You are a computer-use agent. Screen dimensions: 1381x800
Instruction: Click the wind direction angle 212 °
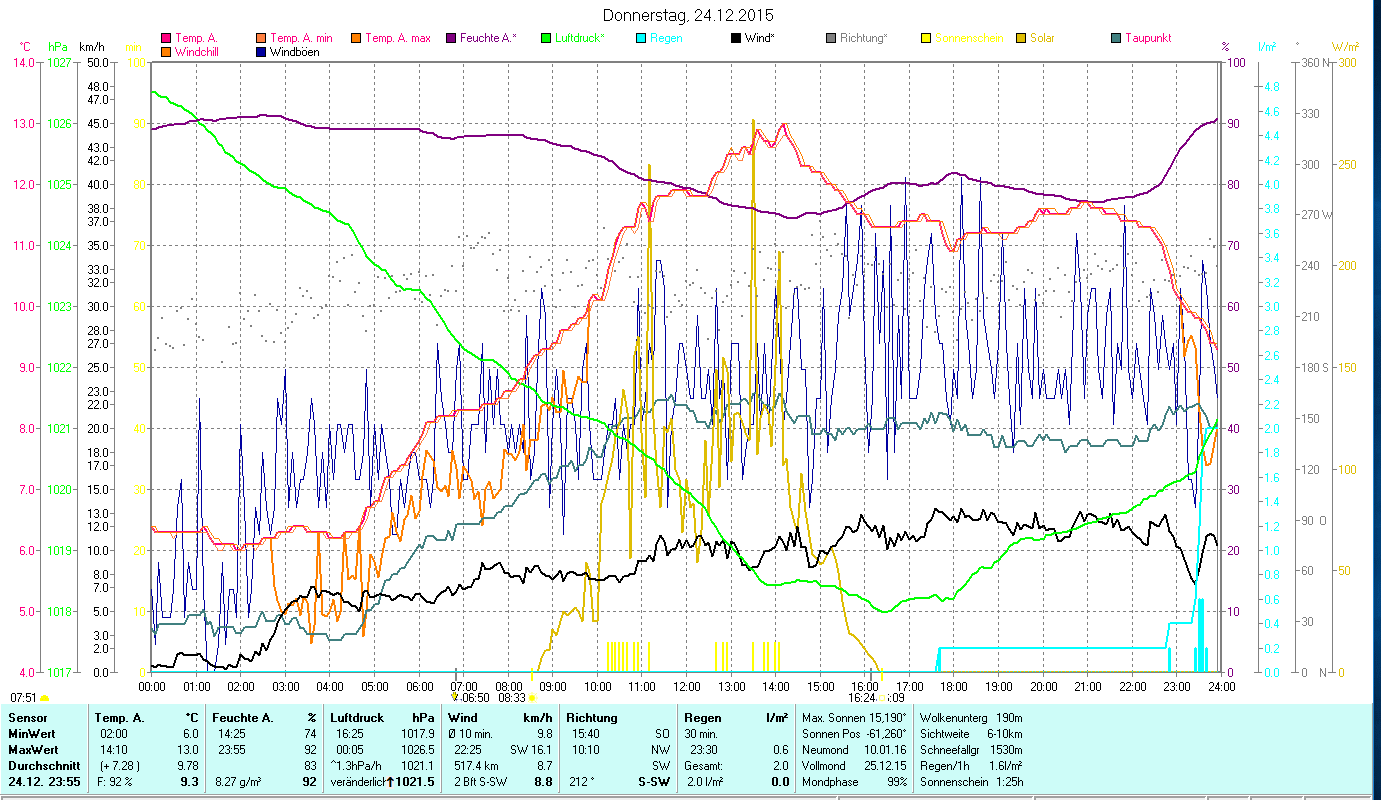tap(582, 782)
